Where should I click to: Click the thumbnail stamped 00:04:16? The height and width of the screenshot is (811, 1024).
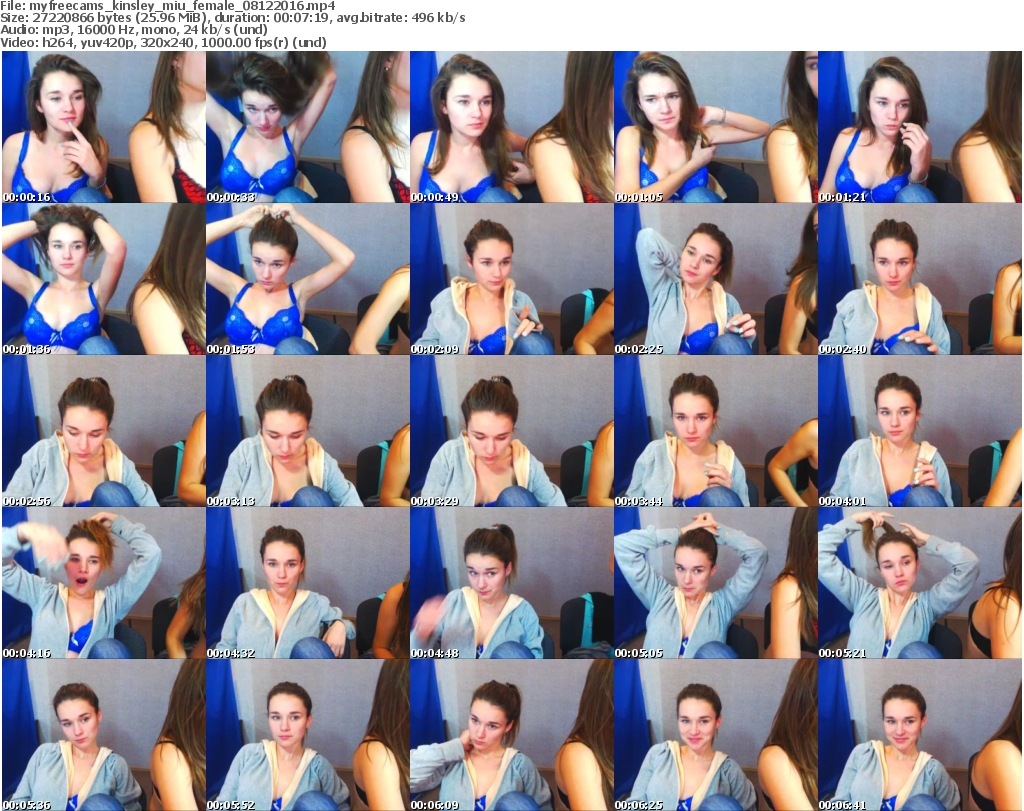(x=104, y=583)
